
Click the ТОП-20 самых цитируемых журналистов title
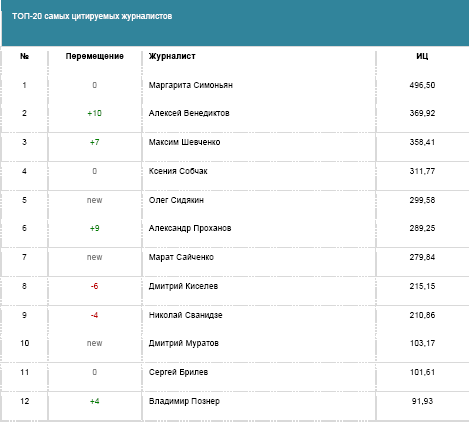pos(92,16)
